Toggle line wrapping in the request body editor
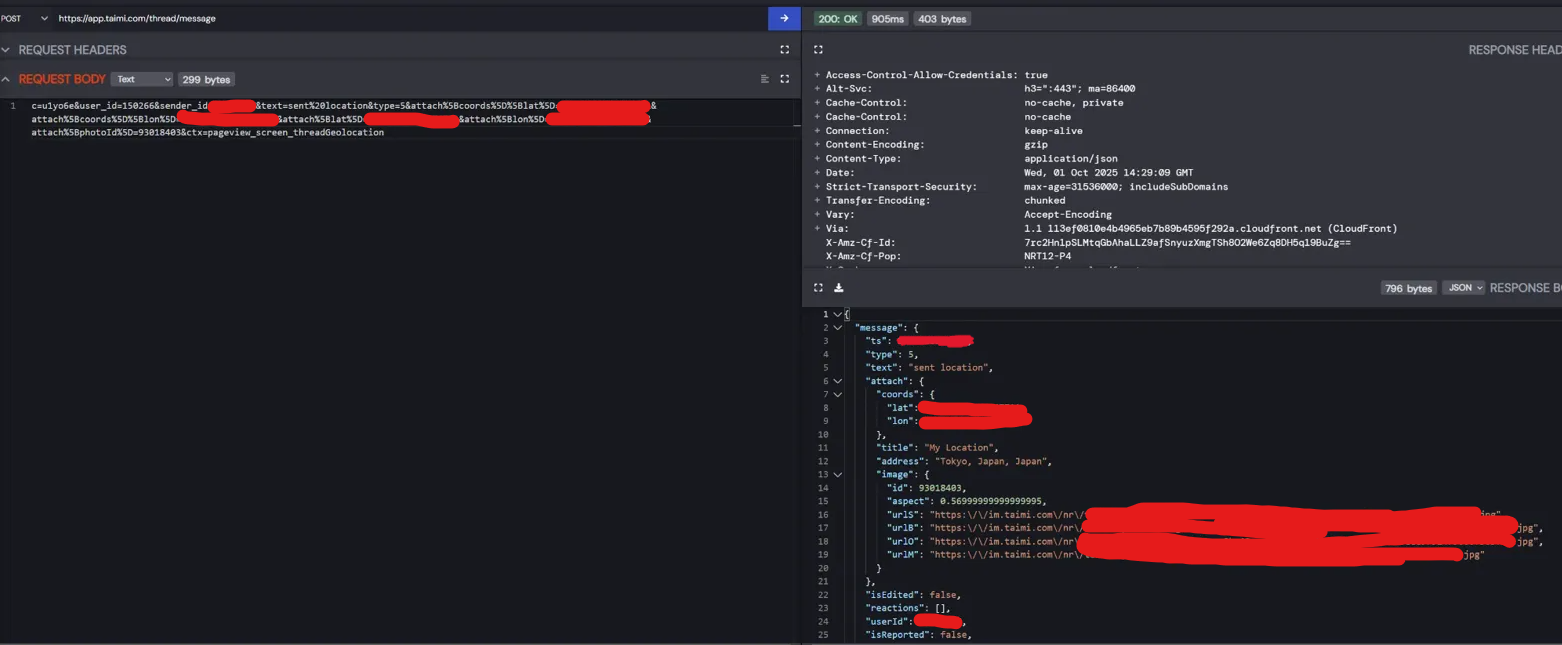The height and width of the screenshot is (645, 1562). (x=764, y=79)
